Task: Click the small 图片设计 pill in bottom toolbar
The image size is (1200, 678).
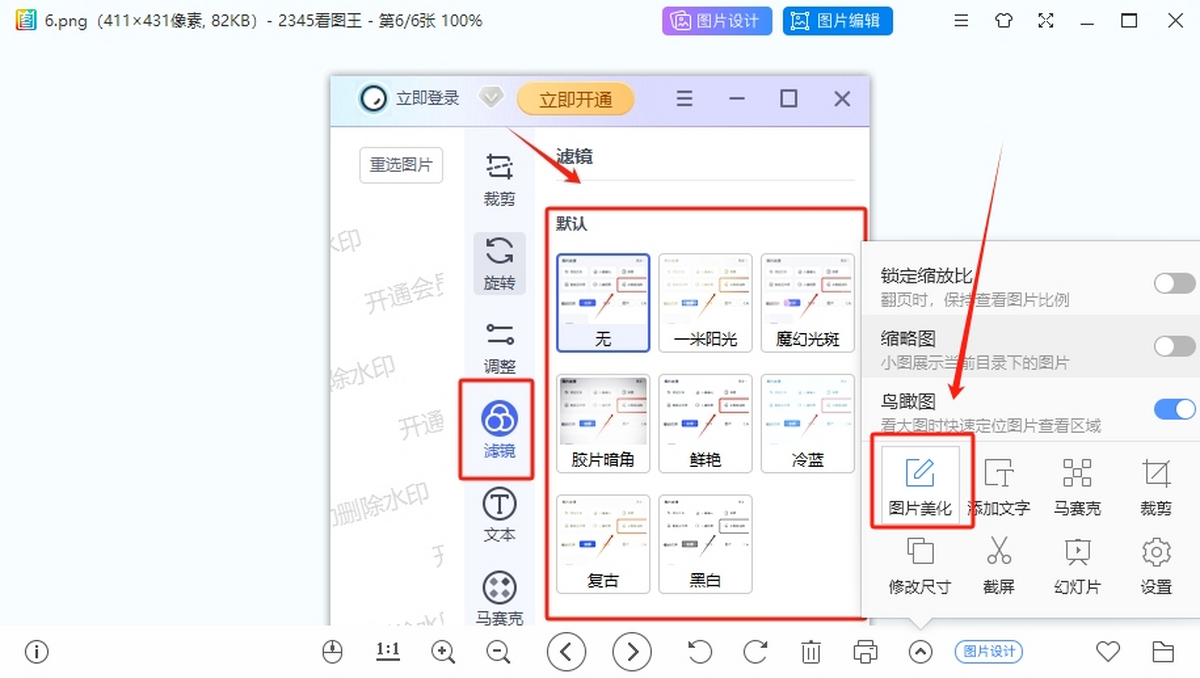Action: coord(989,652)
